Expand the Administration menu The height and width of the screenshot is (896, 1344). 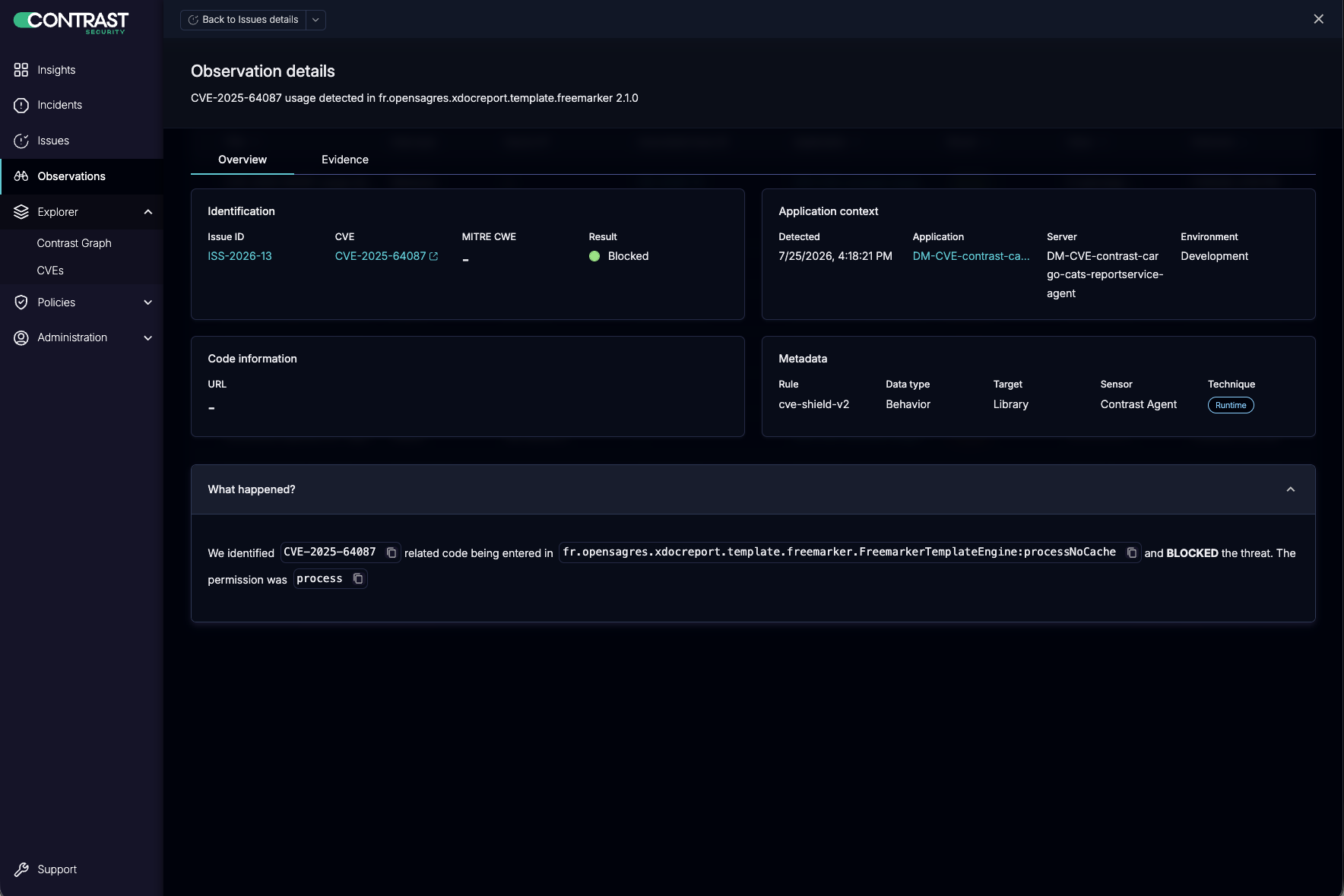pyautogui.click(x=148, y=337)
